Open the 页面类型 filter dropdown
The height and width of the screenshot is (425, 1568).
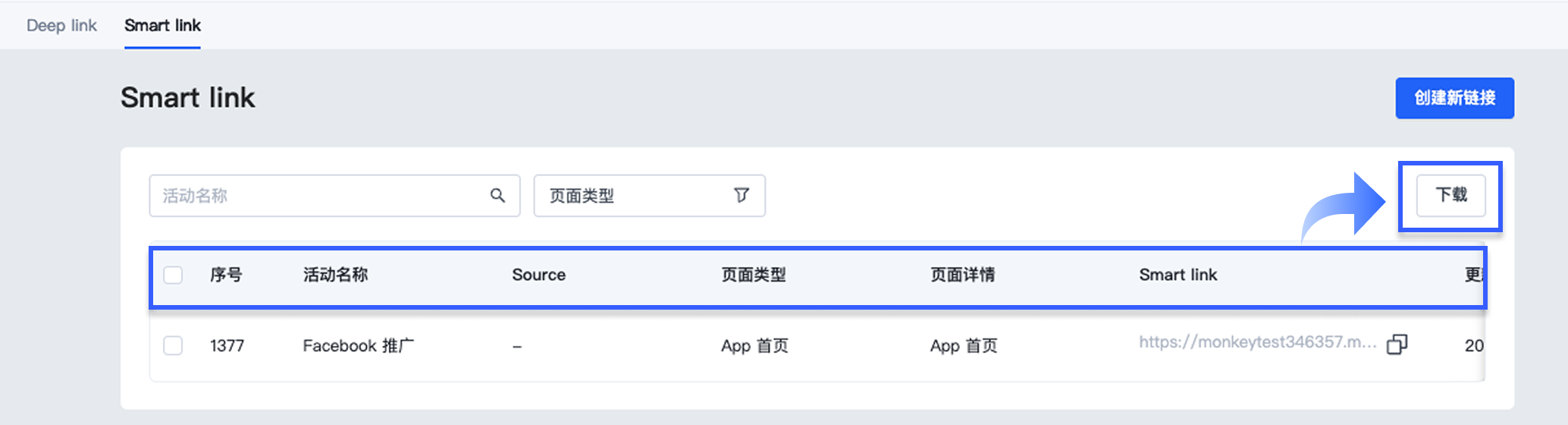coord(648,196)
